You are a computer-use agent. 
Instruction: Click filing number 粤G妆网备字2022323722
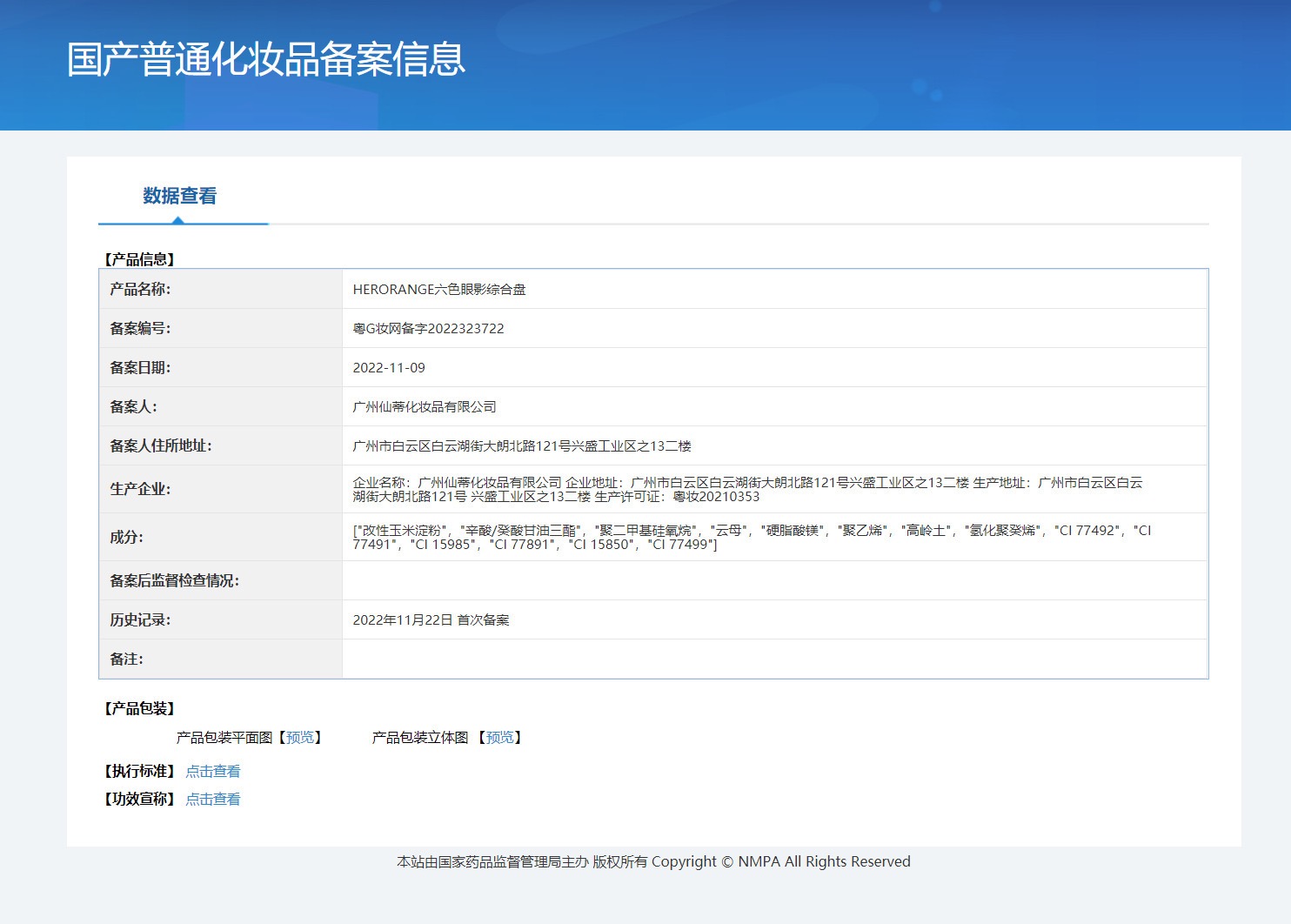tap(428, 328)
